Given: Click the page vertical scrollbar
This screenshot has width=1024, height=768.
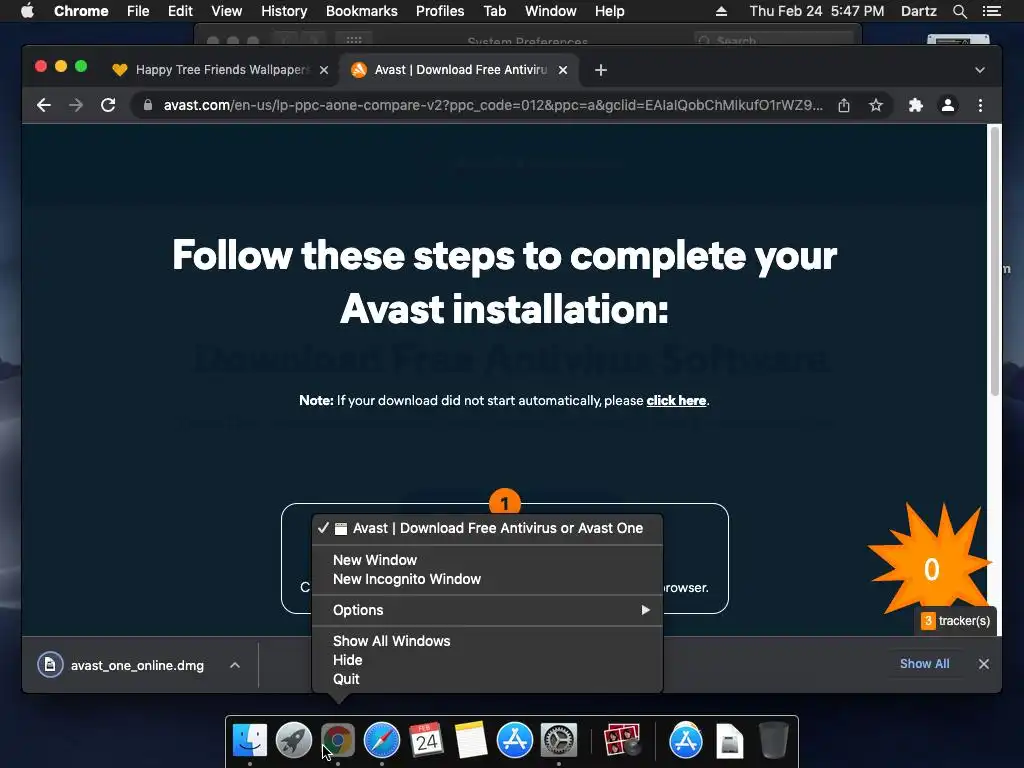Looking at the screenshot, I should coord(995,261).
